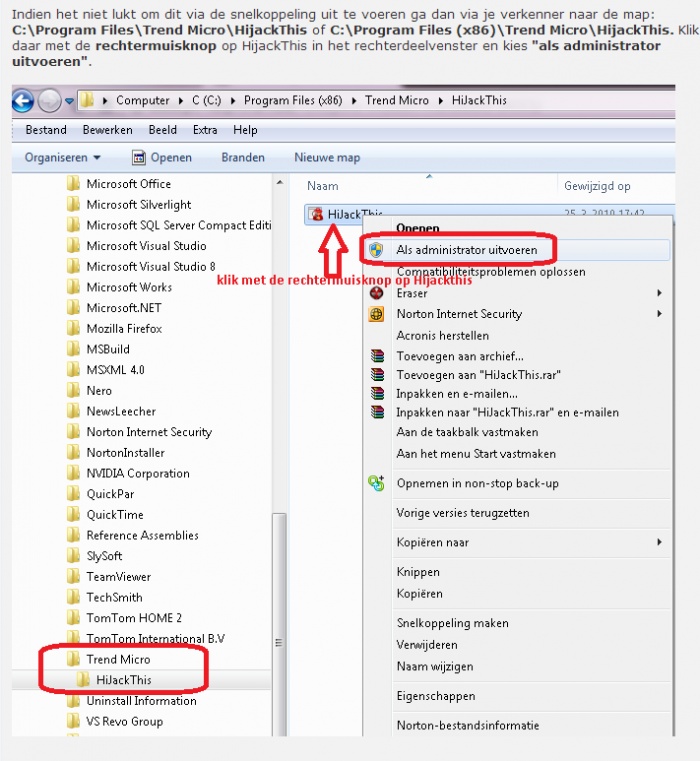The width and height of the screenshot is (700, 761).
Task: Click the HiJackThis application file icon
Action: tap(317, 214)
